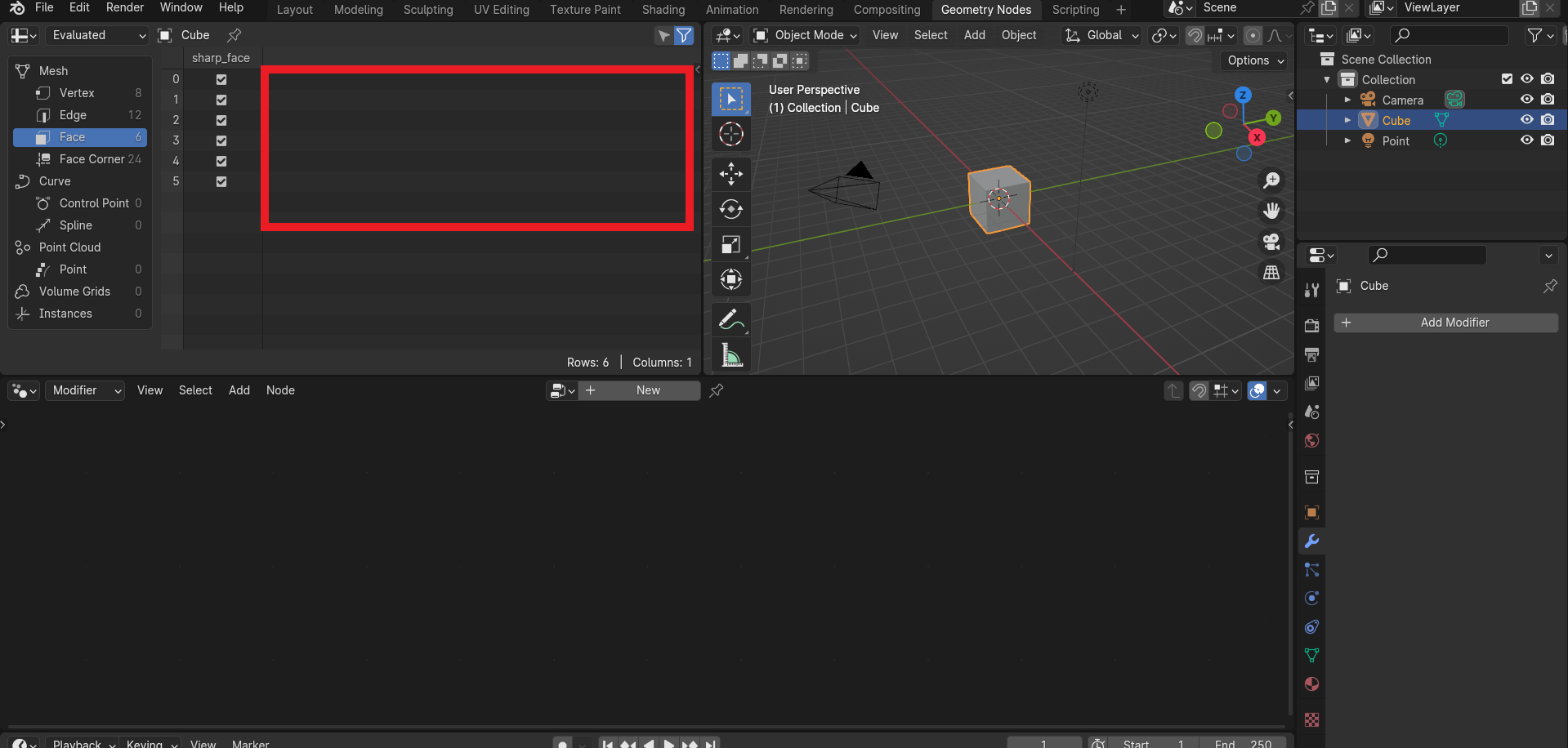Image resolution: width=1568 pixels, height=748 pixels.
Task: Activate the Move tool
Action: (731, 174)
